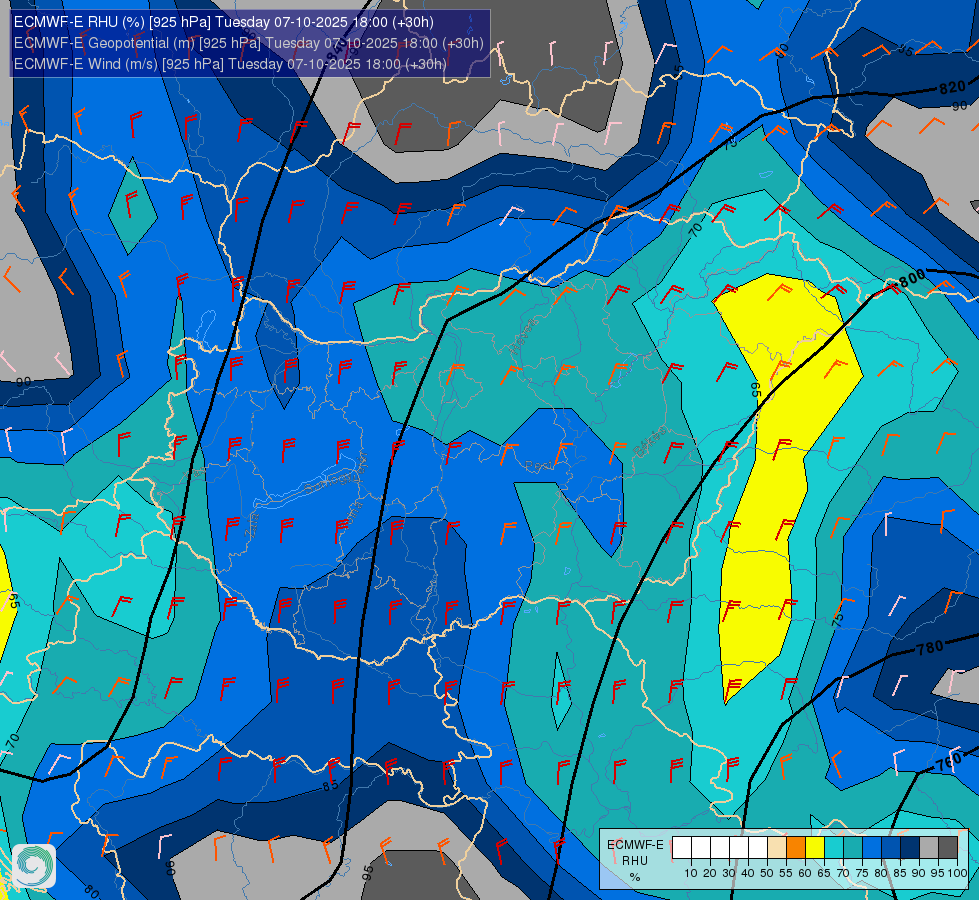This screenshot has width=979, height=900.
Task: Select the ECMWF-E Wind (m/s) title line
Action: point(230,64)
